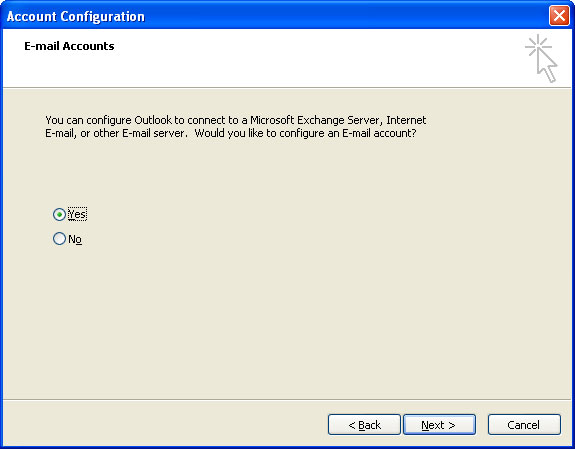Click the 'You can configure Outlook' description line
The height and width of the screenshot is (449, 575).
[x=235, y=120]
